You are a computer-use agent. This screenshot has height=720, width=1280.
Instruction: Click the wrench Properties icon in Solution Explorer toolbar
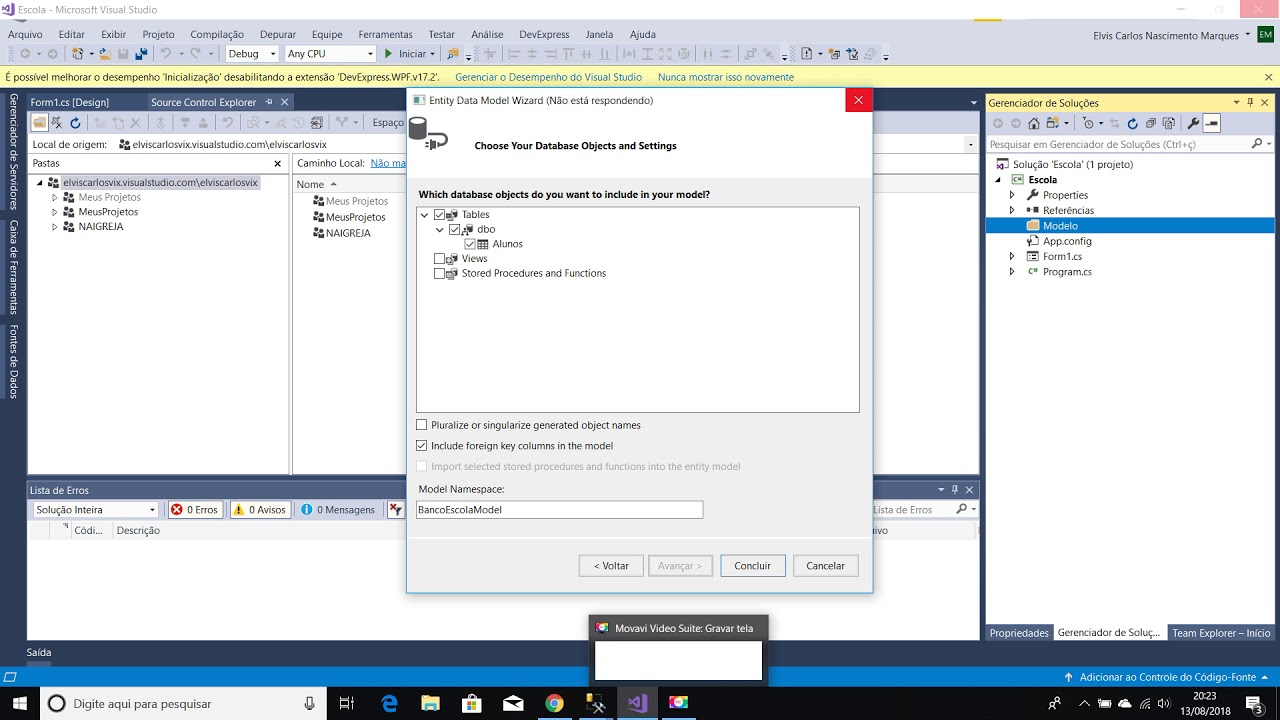coord(1192,123)
